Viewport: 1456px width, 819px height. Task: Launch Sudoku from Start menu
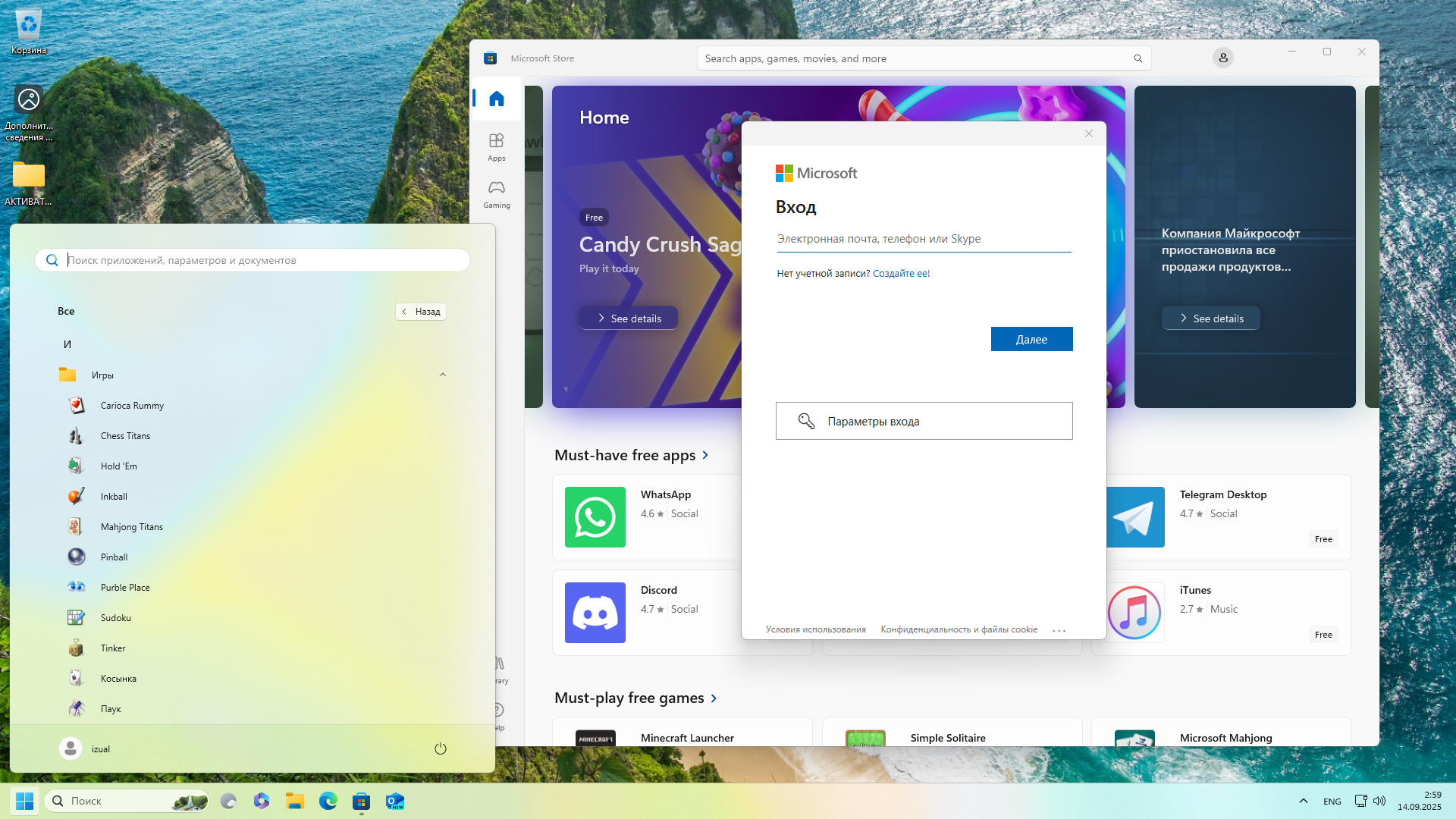[253, 618]
